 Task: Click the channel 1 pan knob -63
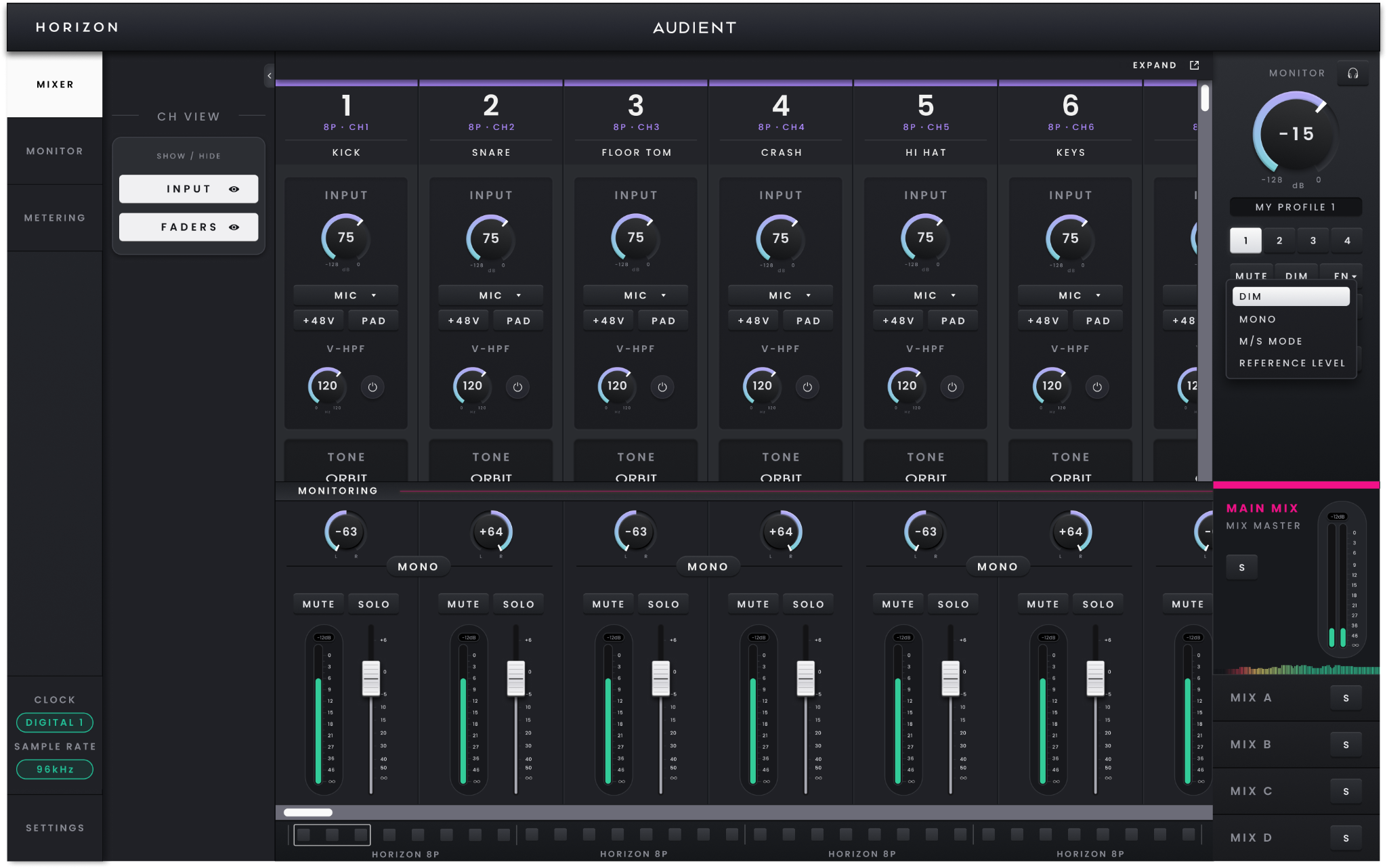tap(345, 531)
